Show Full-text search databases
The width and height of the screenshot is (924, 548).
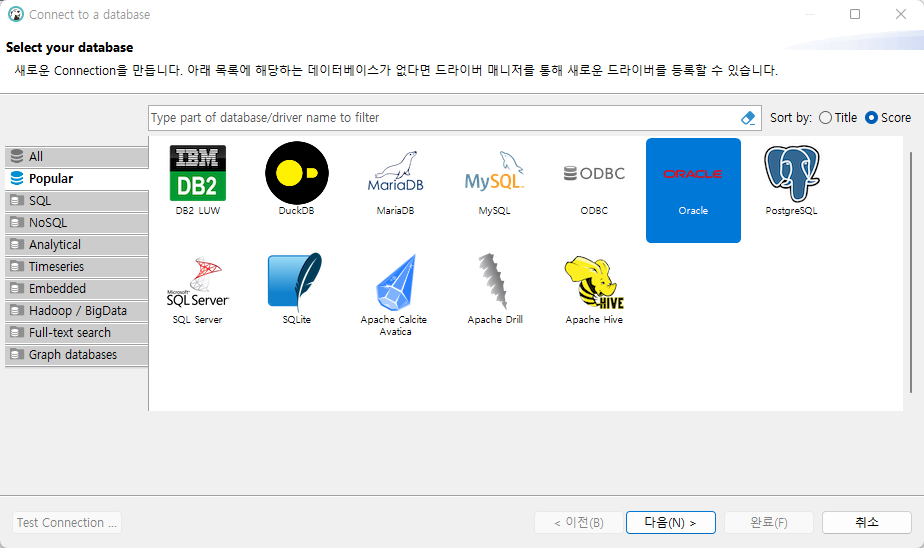point(77,333)
